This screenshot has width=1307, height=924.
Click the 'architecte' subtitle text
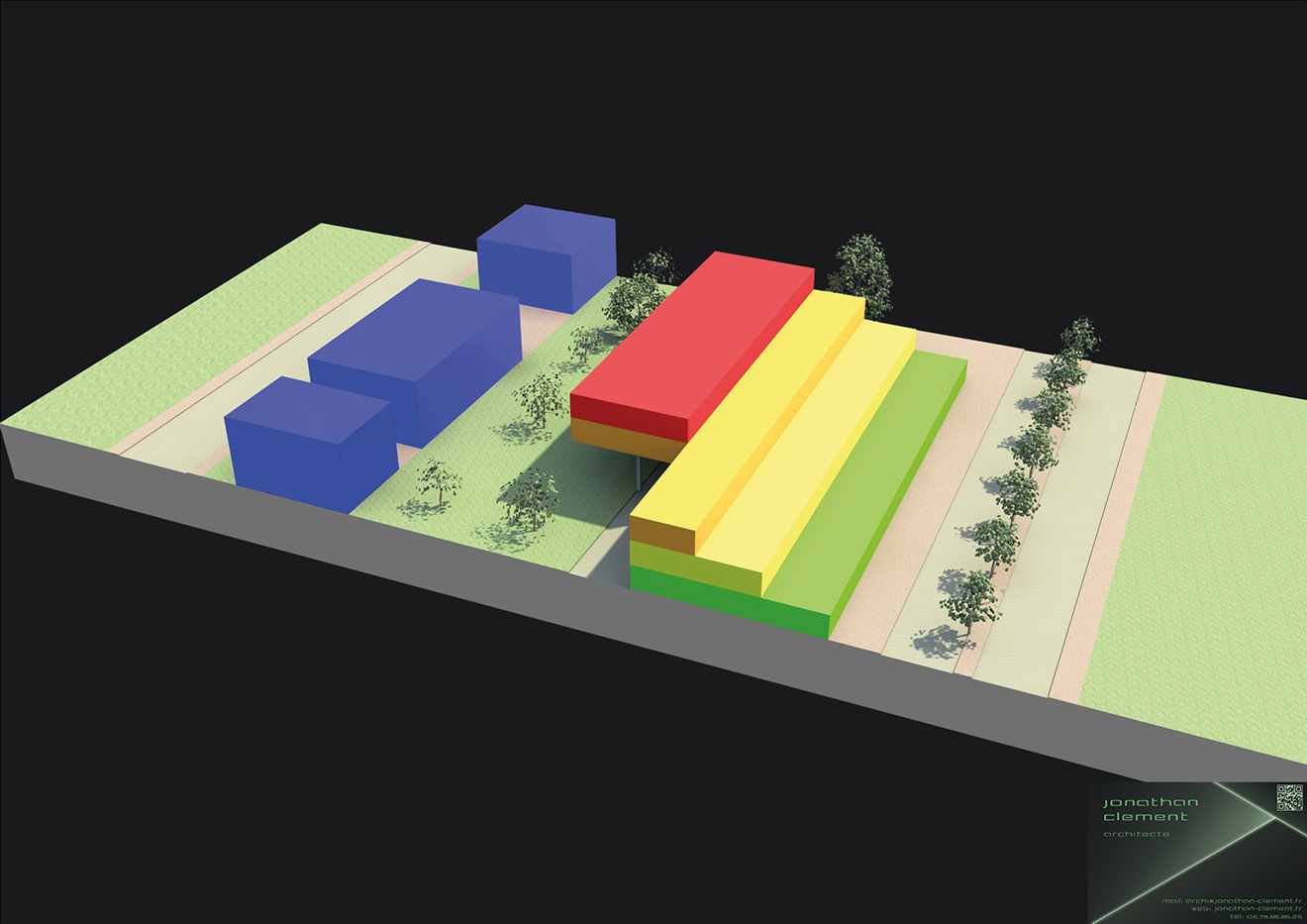[1136, 834]
